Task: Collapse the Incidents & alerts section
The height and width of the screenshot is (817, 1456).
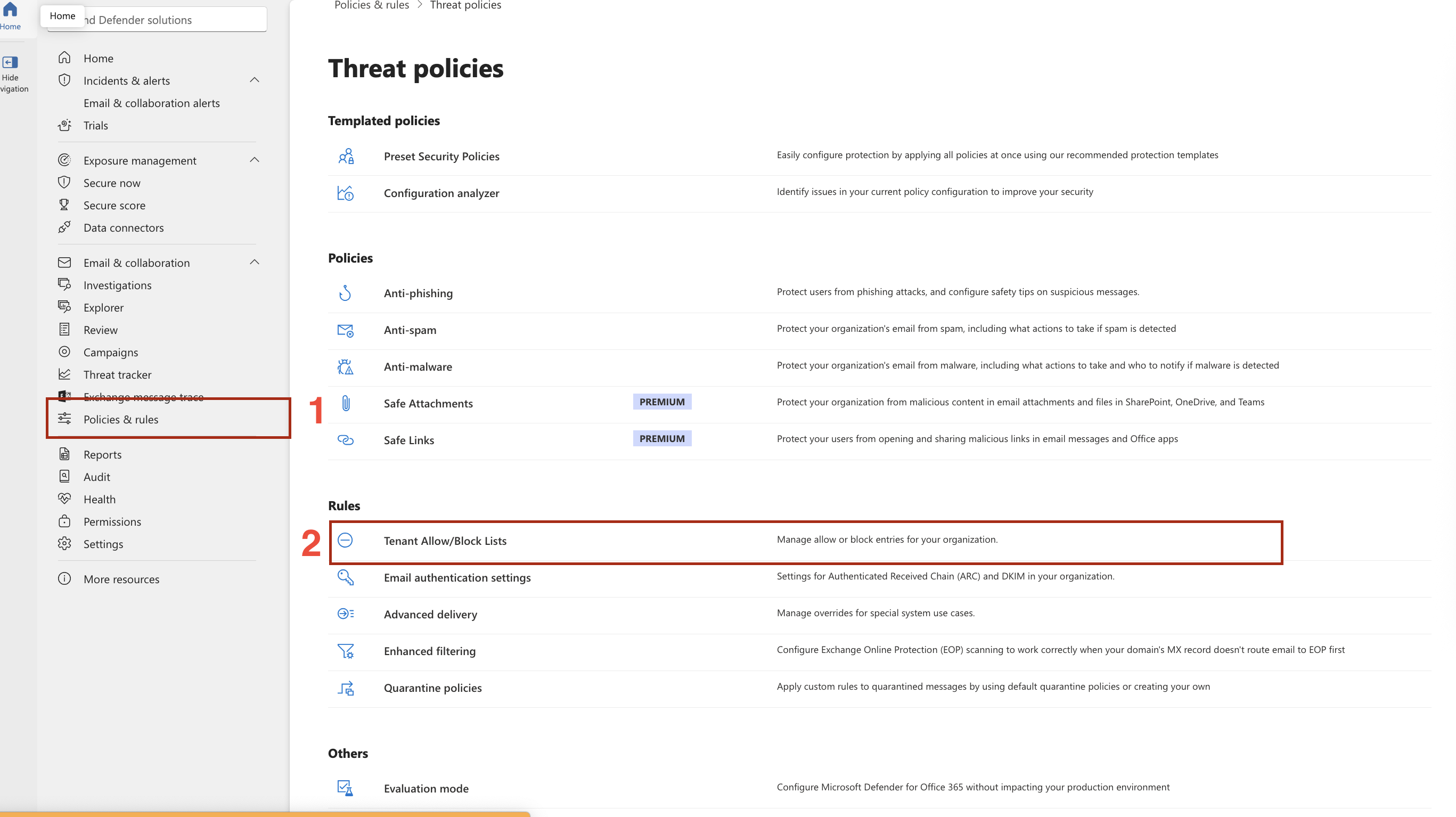Action: pyautogui.click(x=255, y=80)
